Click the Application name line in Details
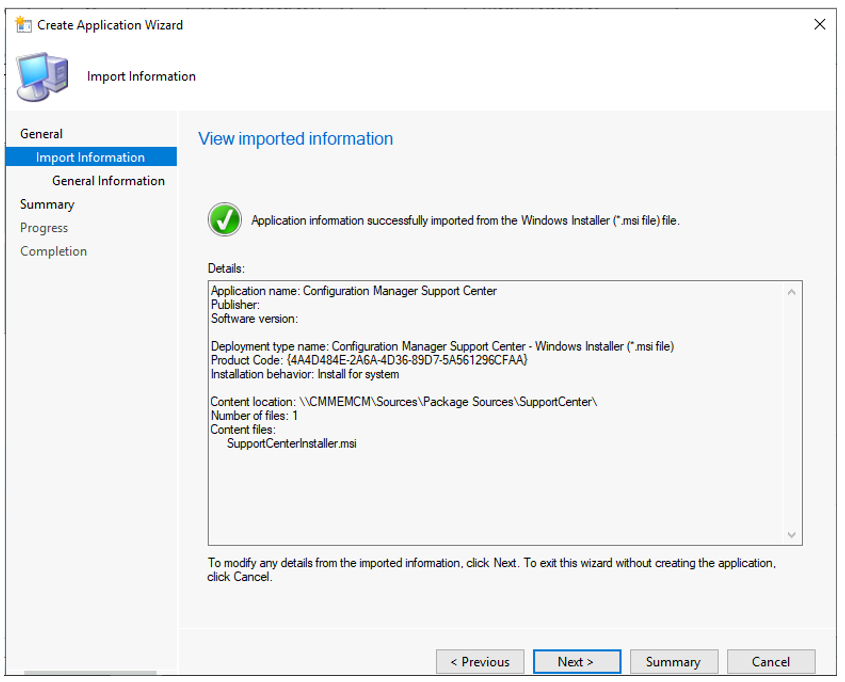Image resolution: width=845 pixels, height=682 pixels. point(354,291)
